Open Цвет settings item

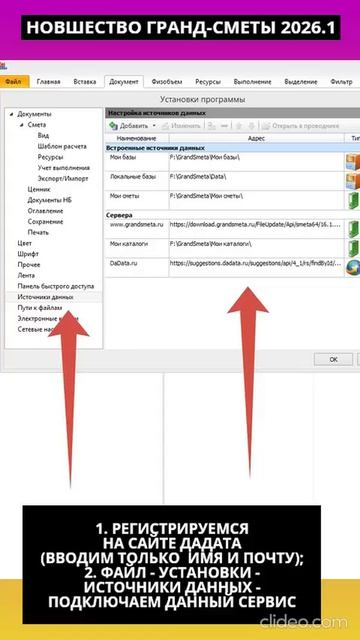tap(24, 243)
